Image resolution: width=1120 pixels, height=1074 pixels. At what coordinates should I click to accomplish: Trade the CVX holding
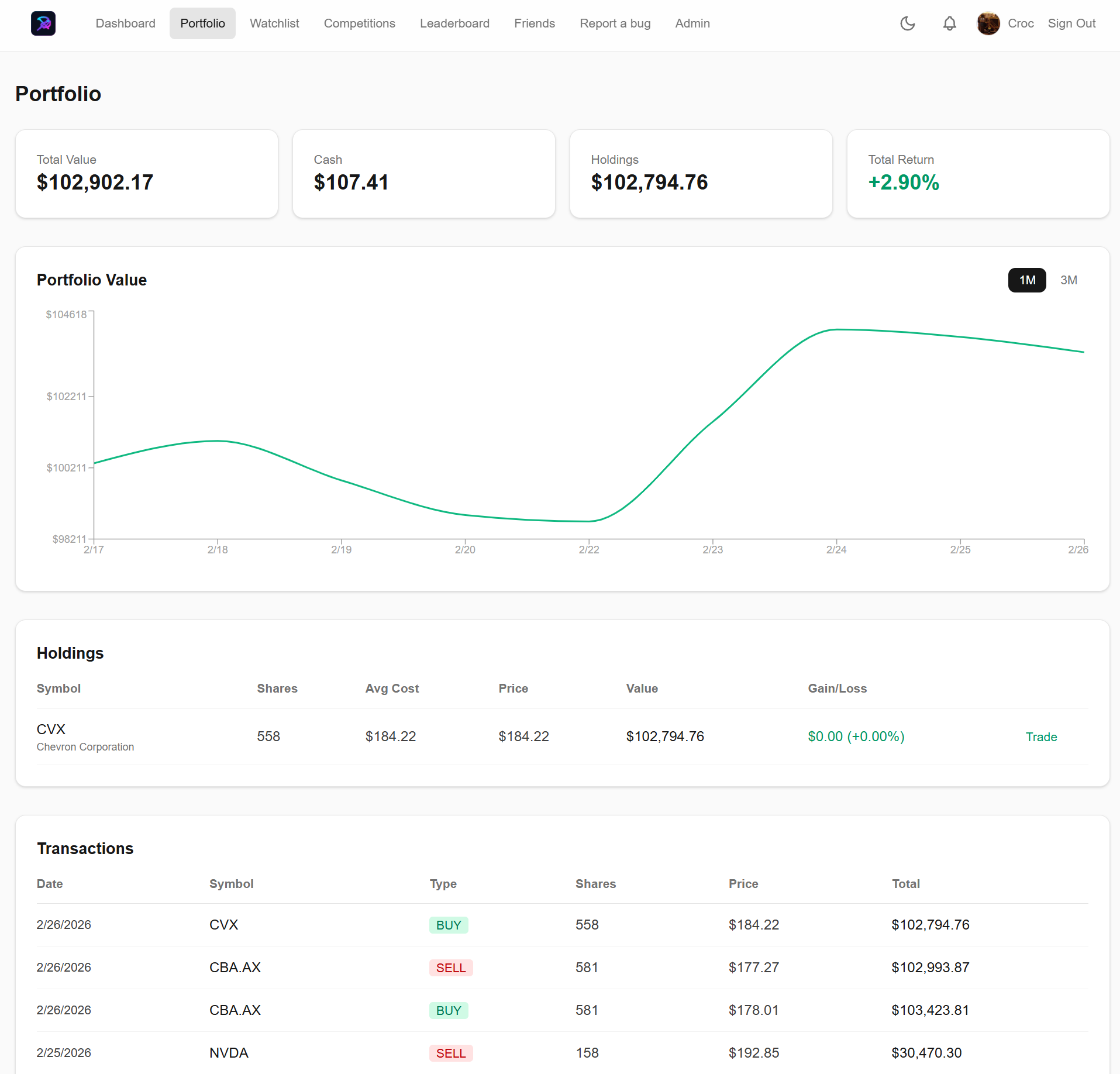tap(1041, 736)
